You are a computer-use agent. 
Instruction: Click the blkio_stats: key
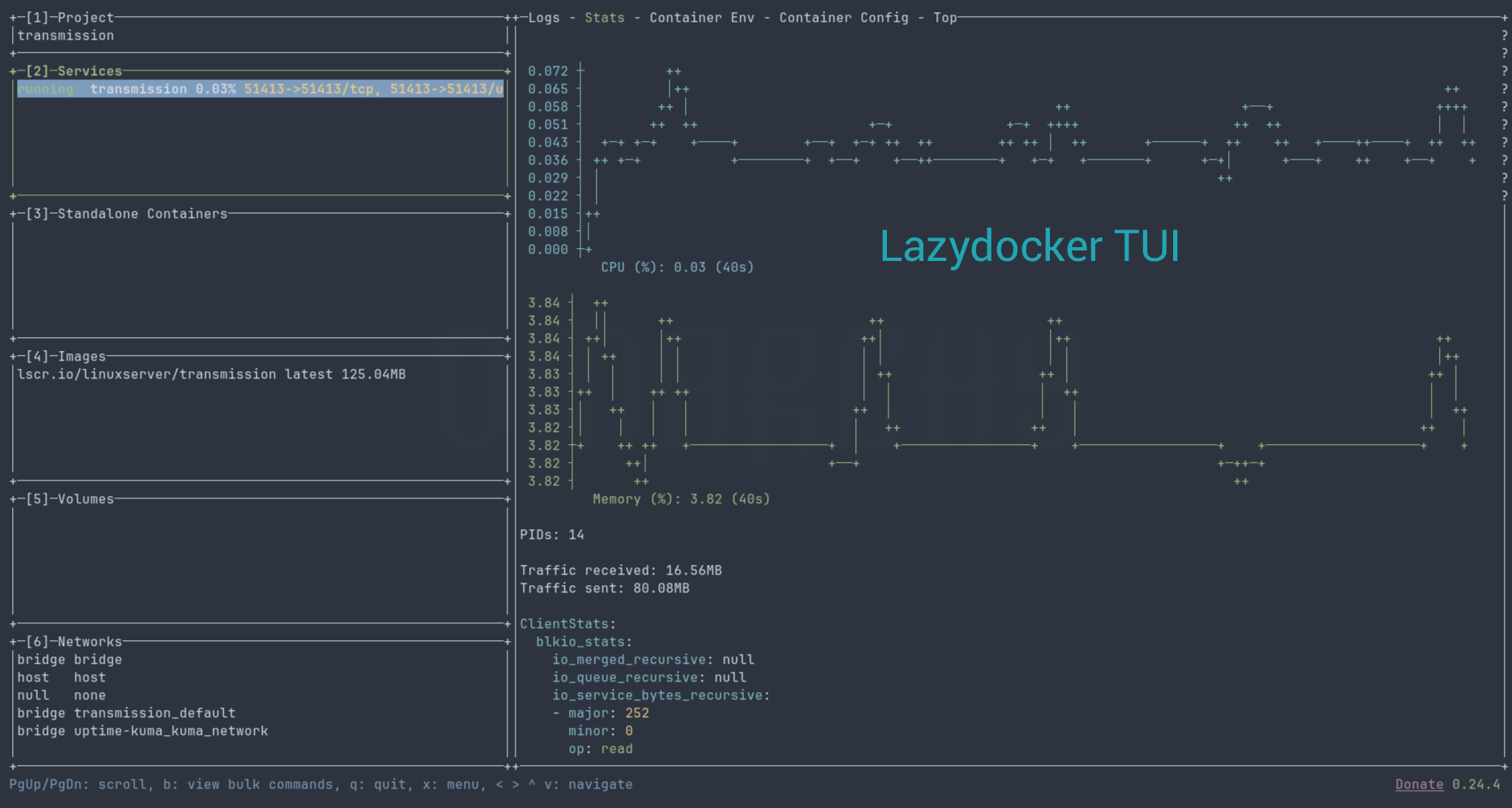585,642
